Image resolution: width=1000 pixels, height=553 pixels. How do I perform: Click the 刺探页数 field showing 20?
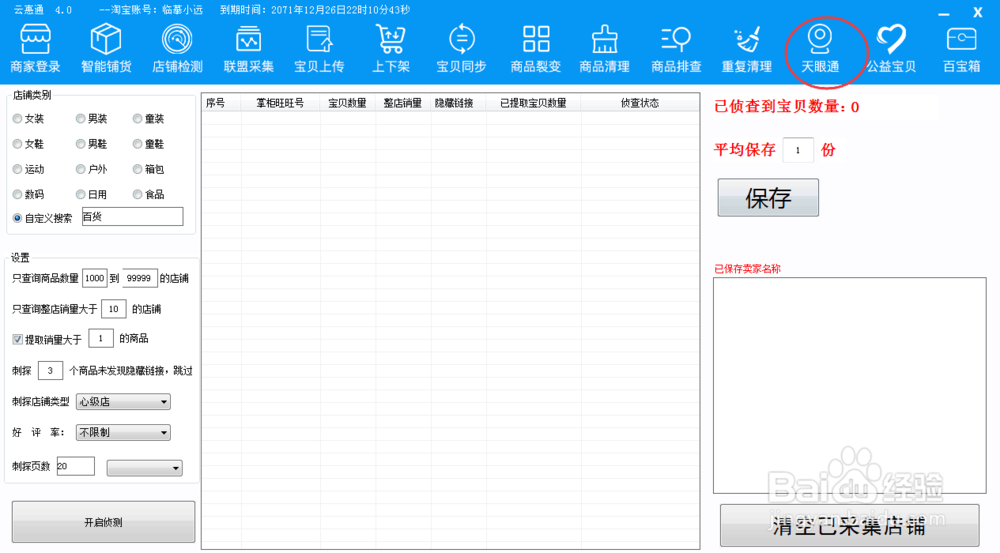(76, 466)
